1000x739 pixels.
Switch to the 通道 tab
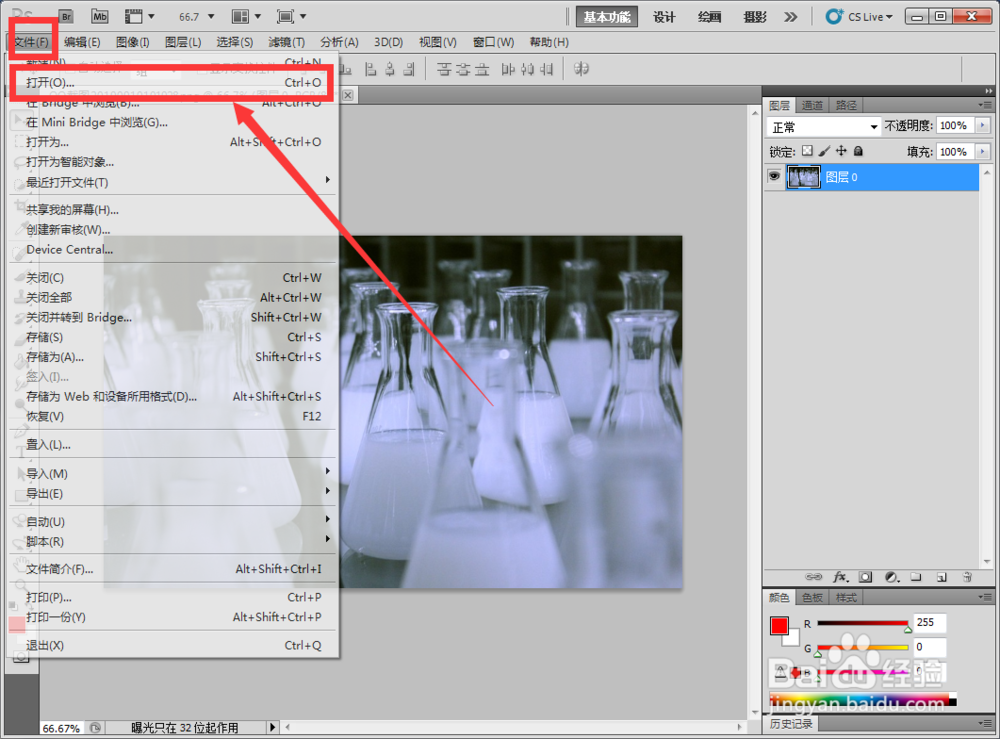(x=812, y=104)
